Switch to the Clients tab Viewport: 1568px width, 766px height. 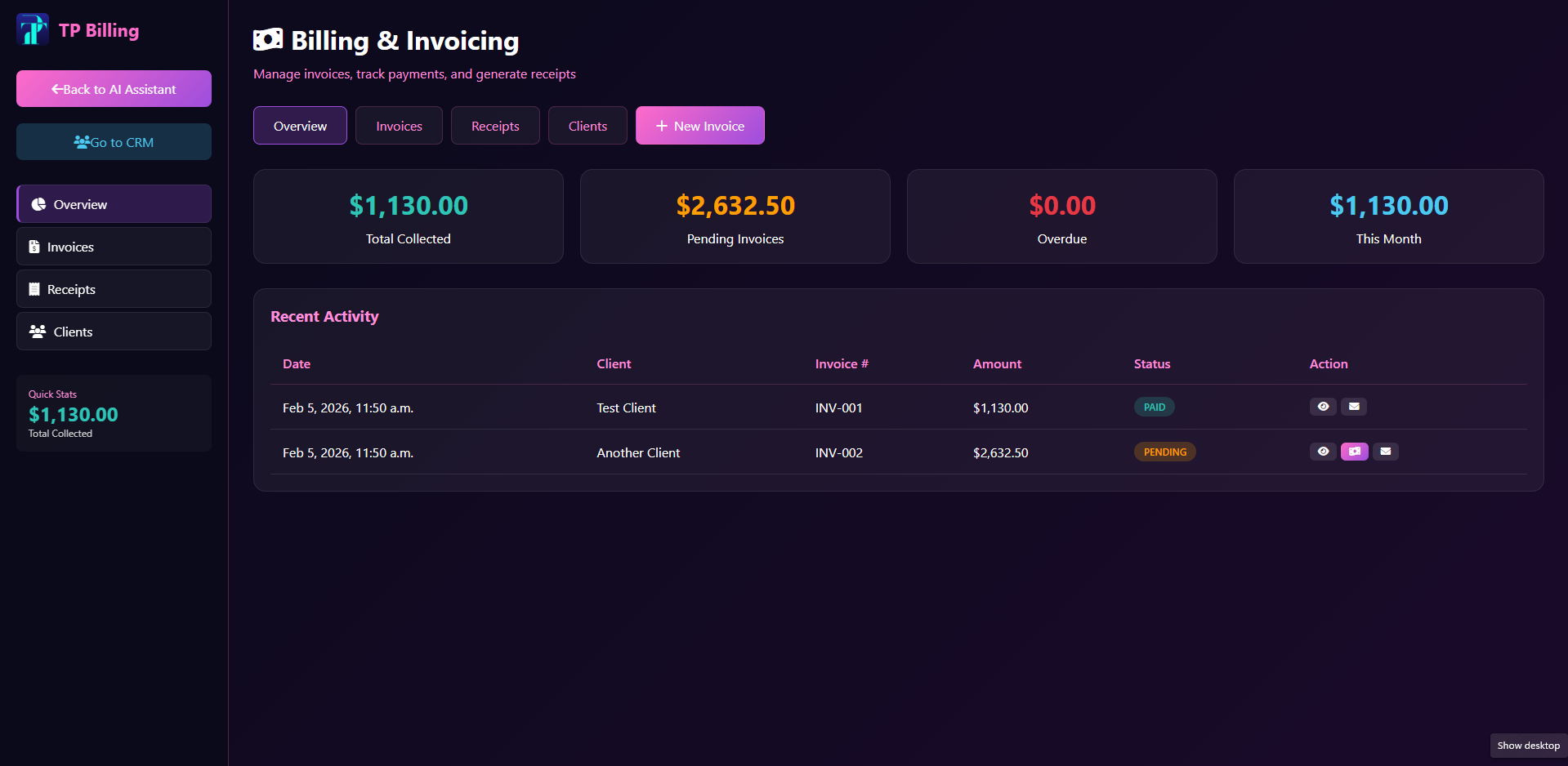click(x=587, y=125)
